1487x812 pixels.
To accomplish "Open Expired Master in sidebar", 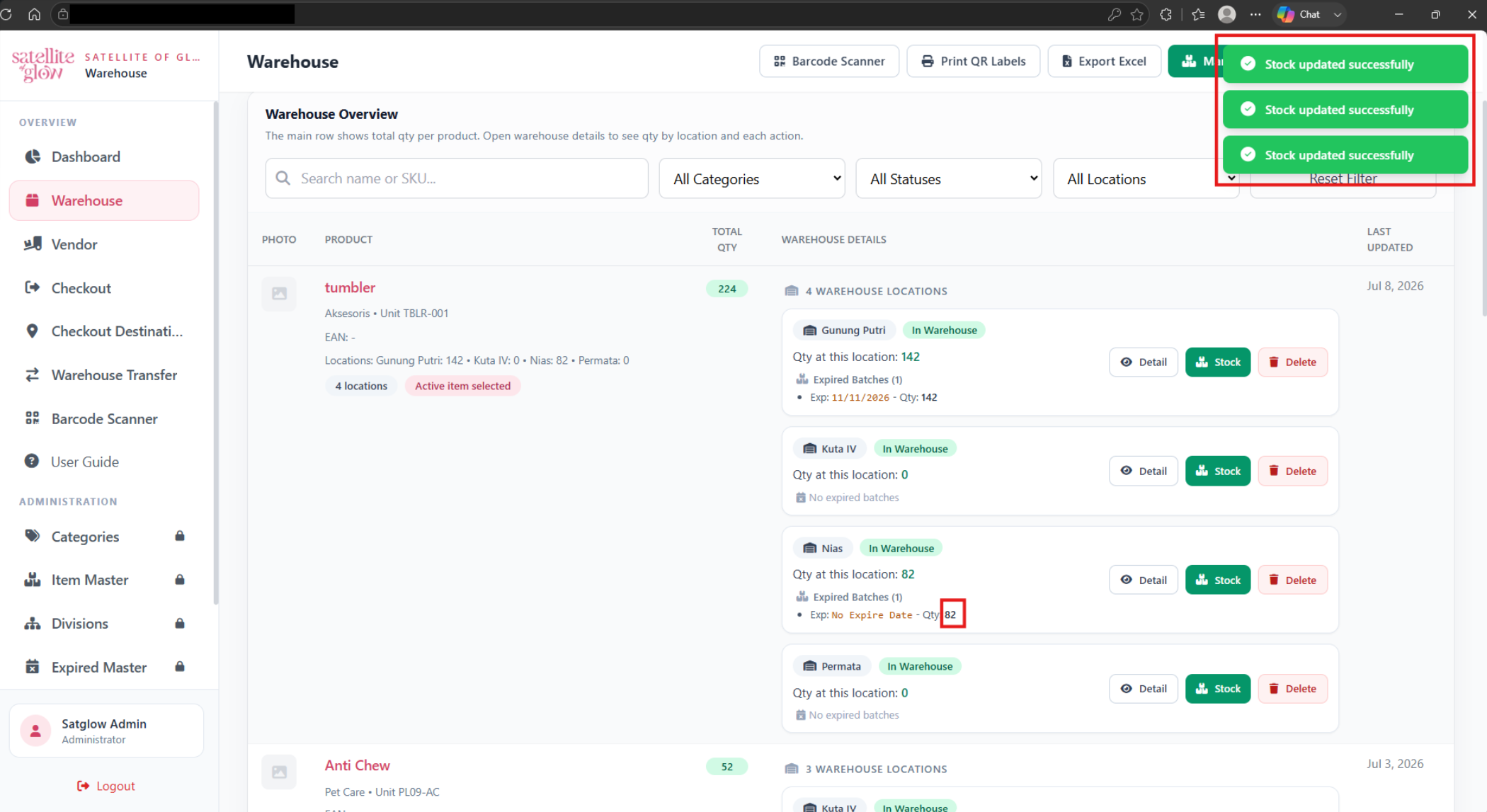I will 103,668.
